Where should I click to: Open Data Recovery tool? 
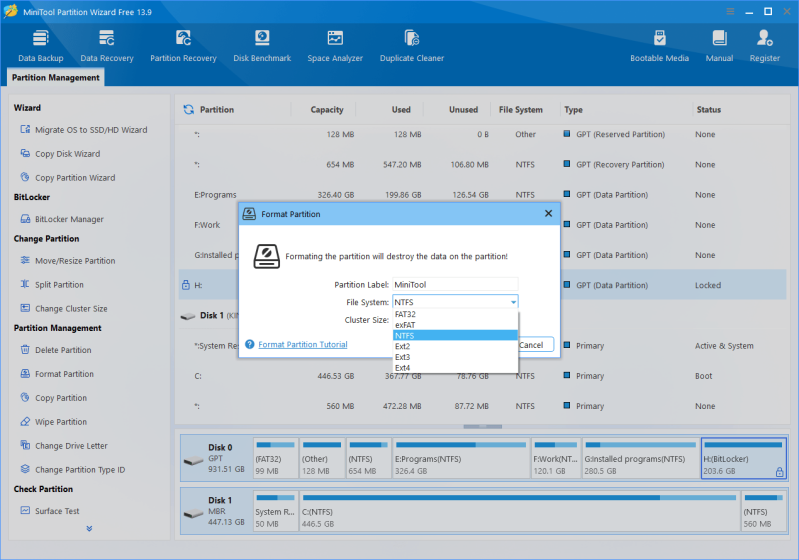(x=106, y=46)
